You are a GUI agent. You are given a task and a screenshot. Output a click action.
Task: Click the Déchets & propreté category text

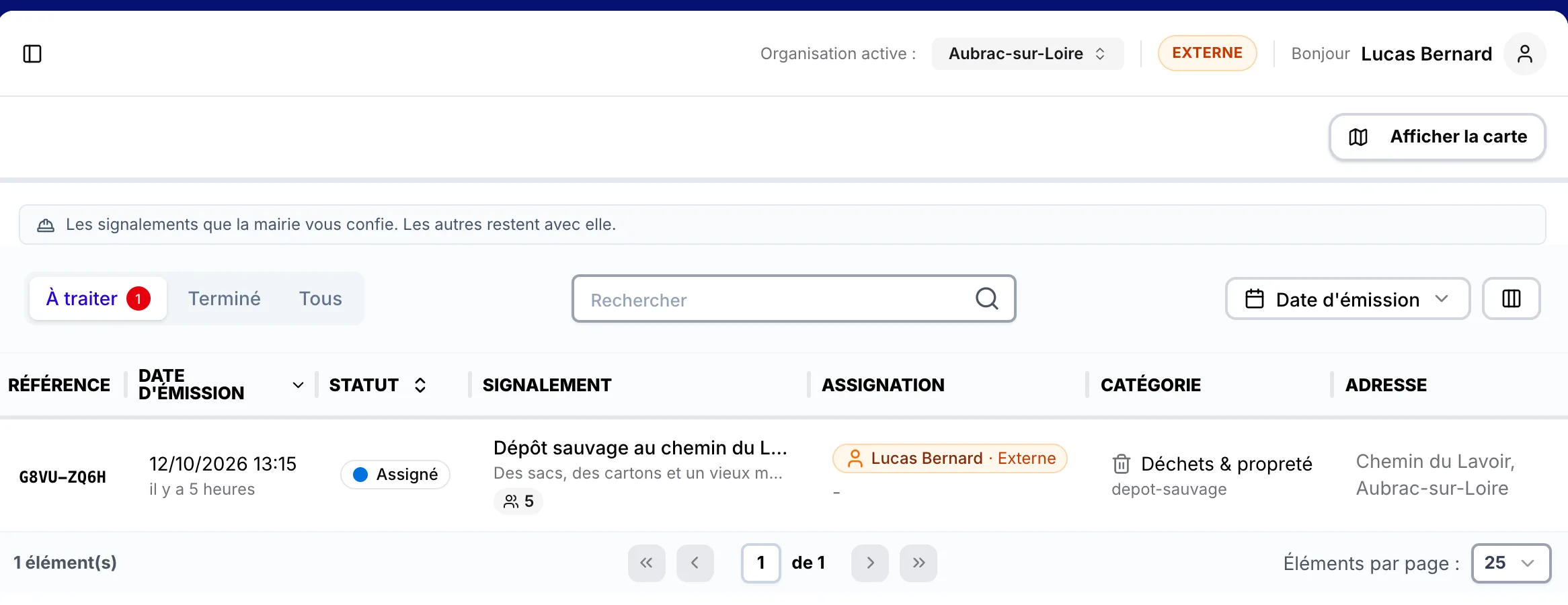click(x=1226, y=464)
